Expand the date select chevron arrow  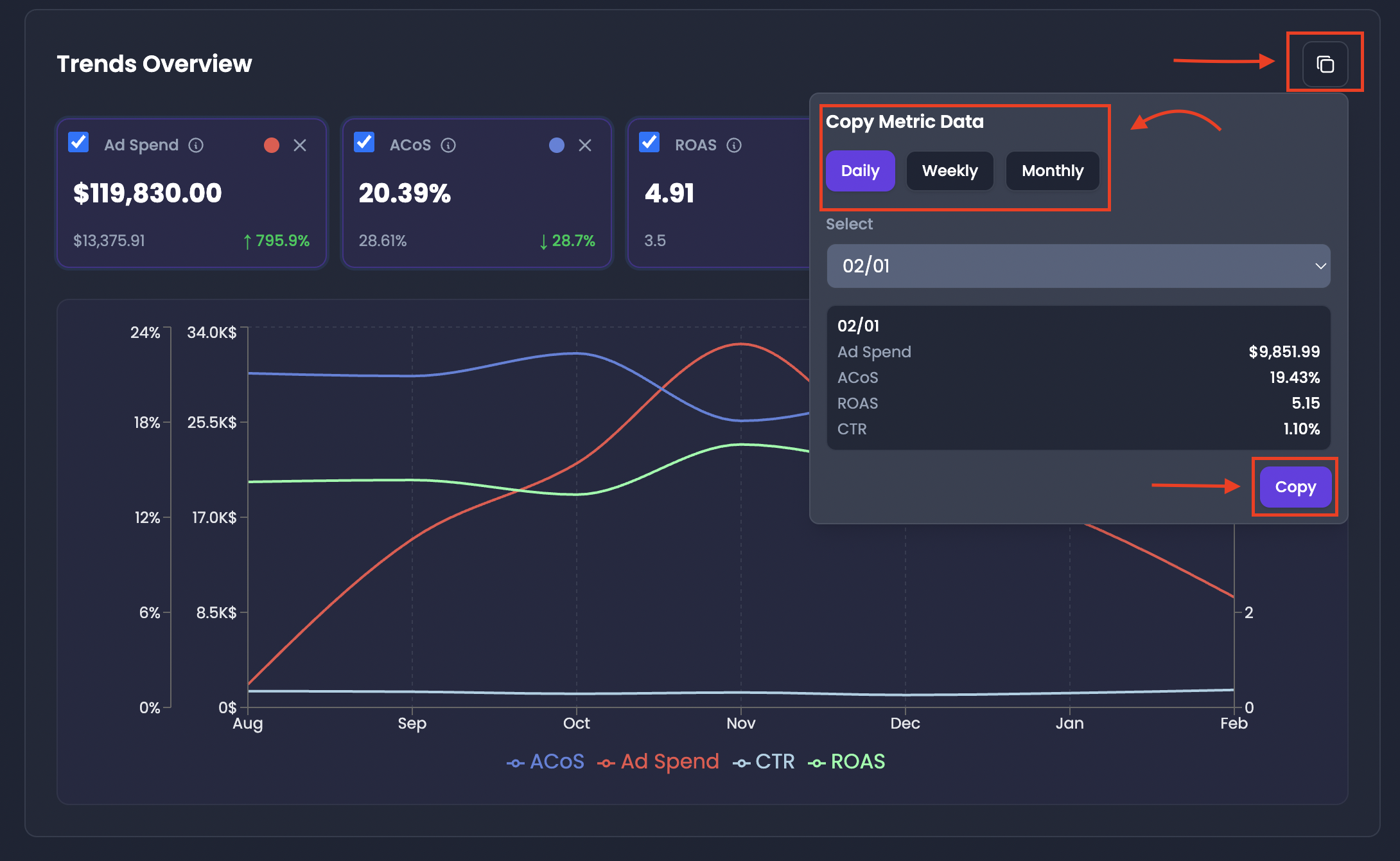[x=1320, y=266]
